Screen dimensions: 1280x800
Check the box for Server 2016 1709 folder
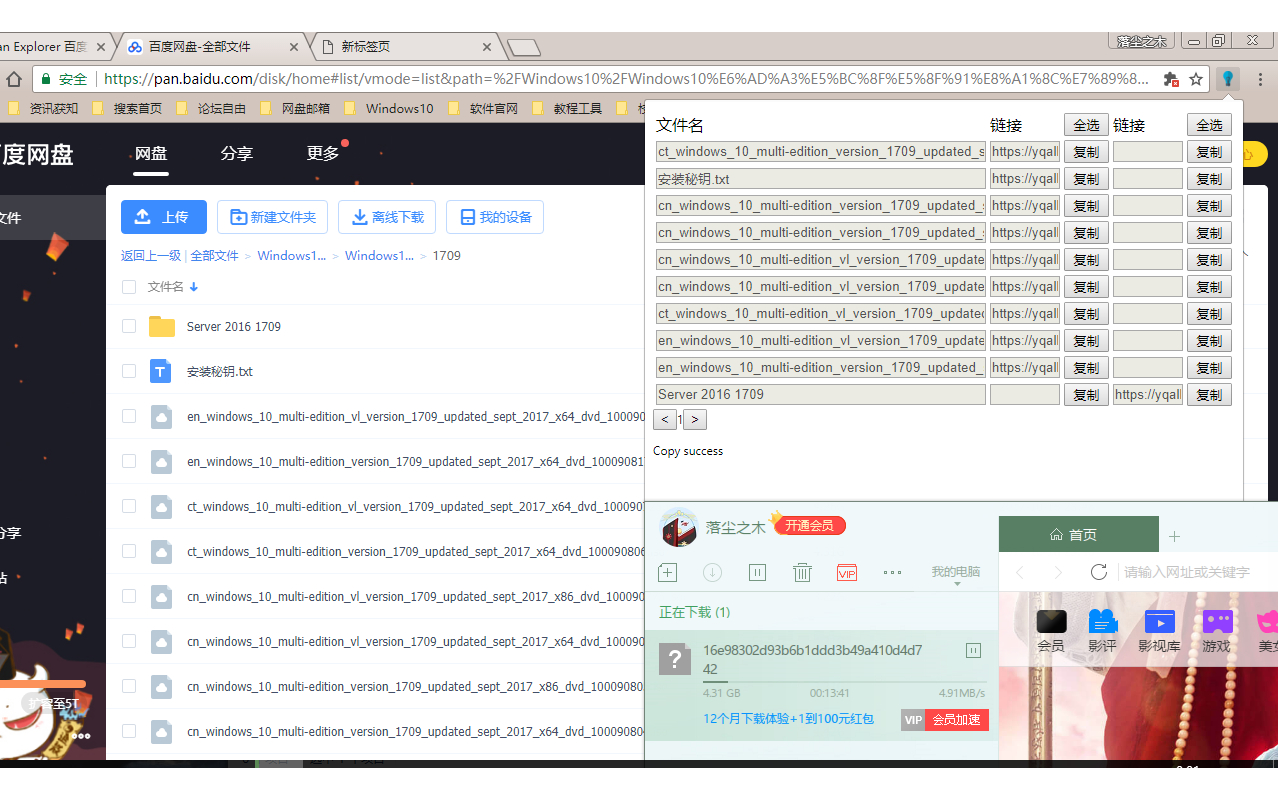[128, 326]
